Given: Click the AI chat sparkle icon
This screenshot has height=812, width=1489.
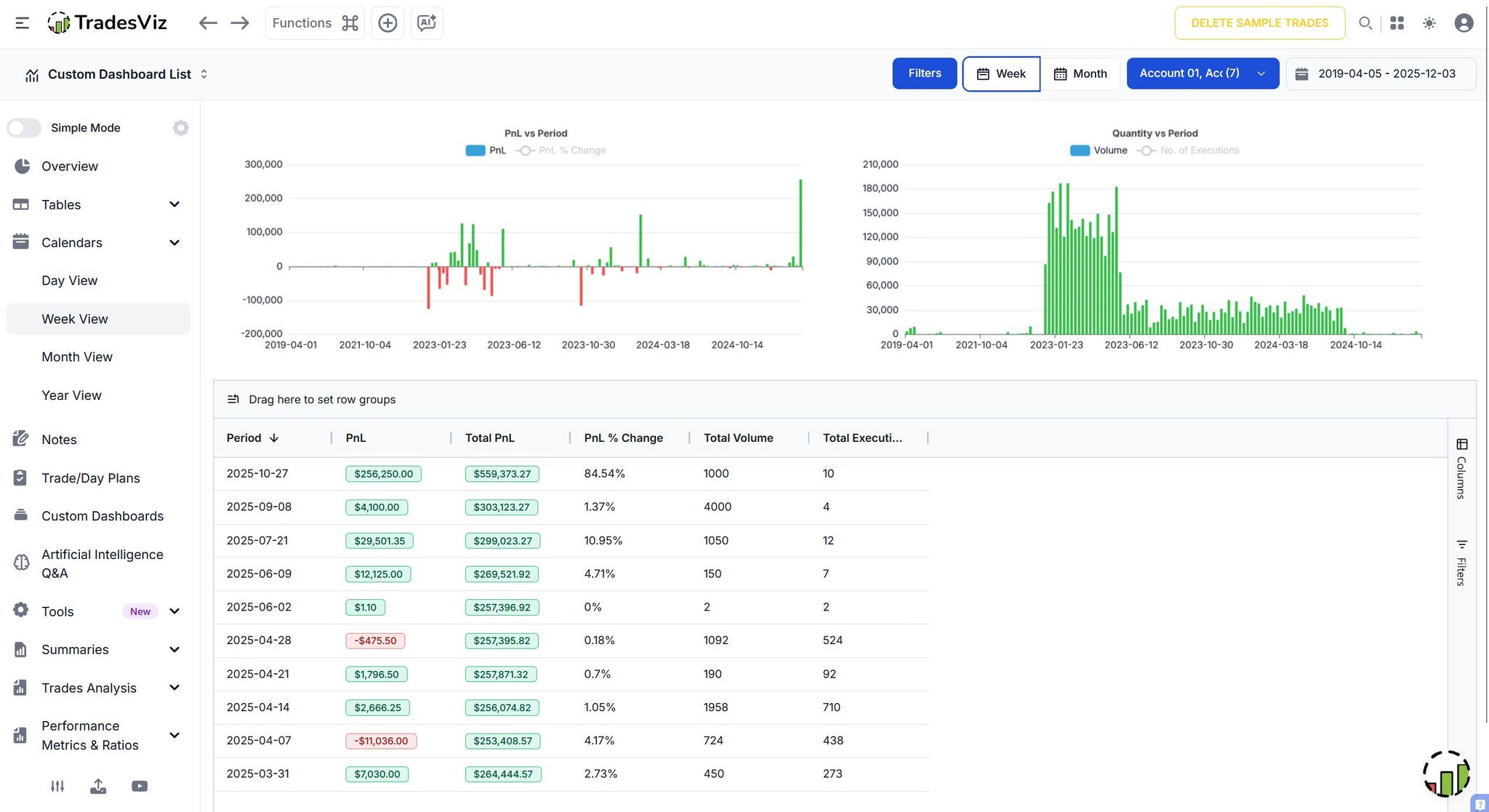Looking at the screenshot, I should [x=427, y=23].
